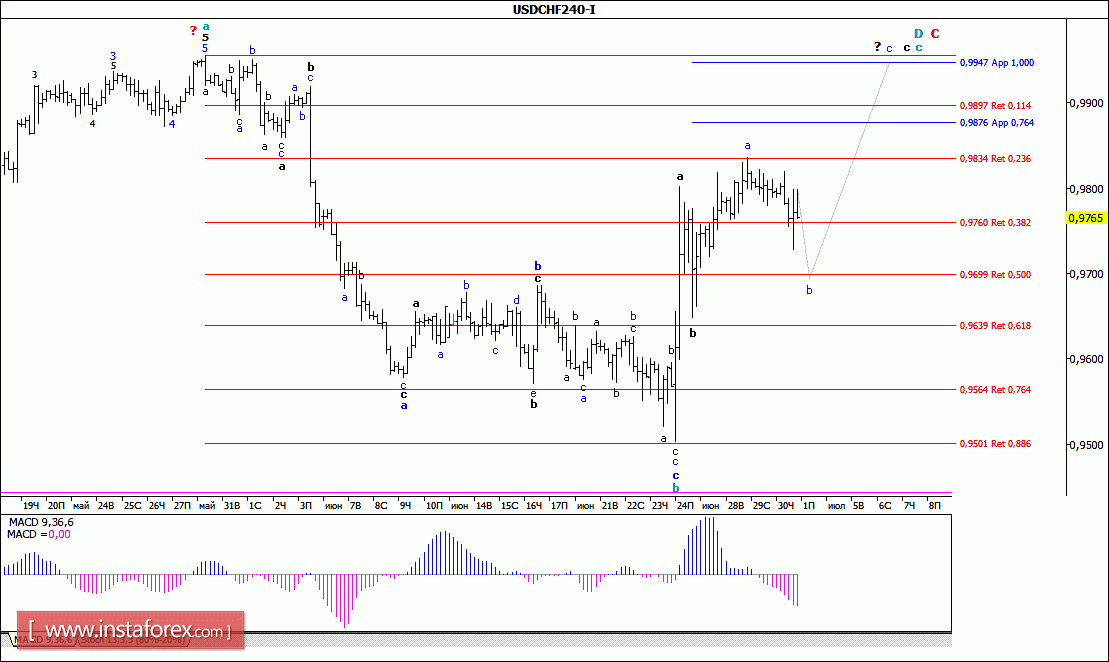The width and height of the screenshot is (1109, 662).
Task: Select the 30Ч date on time axis
Action: pyautogui.click(x=786, y=506)
